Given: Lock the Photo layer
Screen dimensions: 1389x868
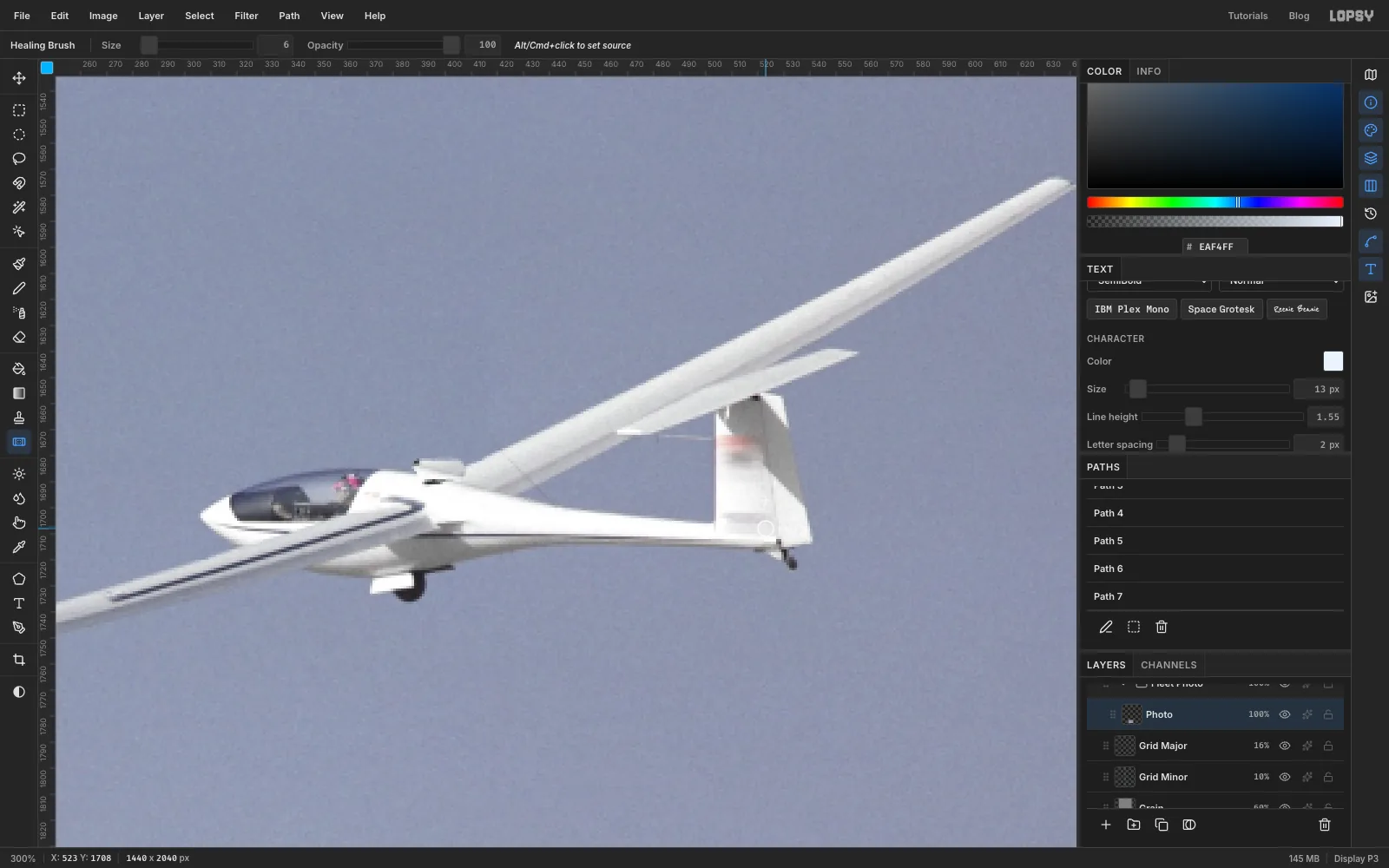Looking at the screenshot, I should [1328, 714].
